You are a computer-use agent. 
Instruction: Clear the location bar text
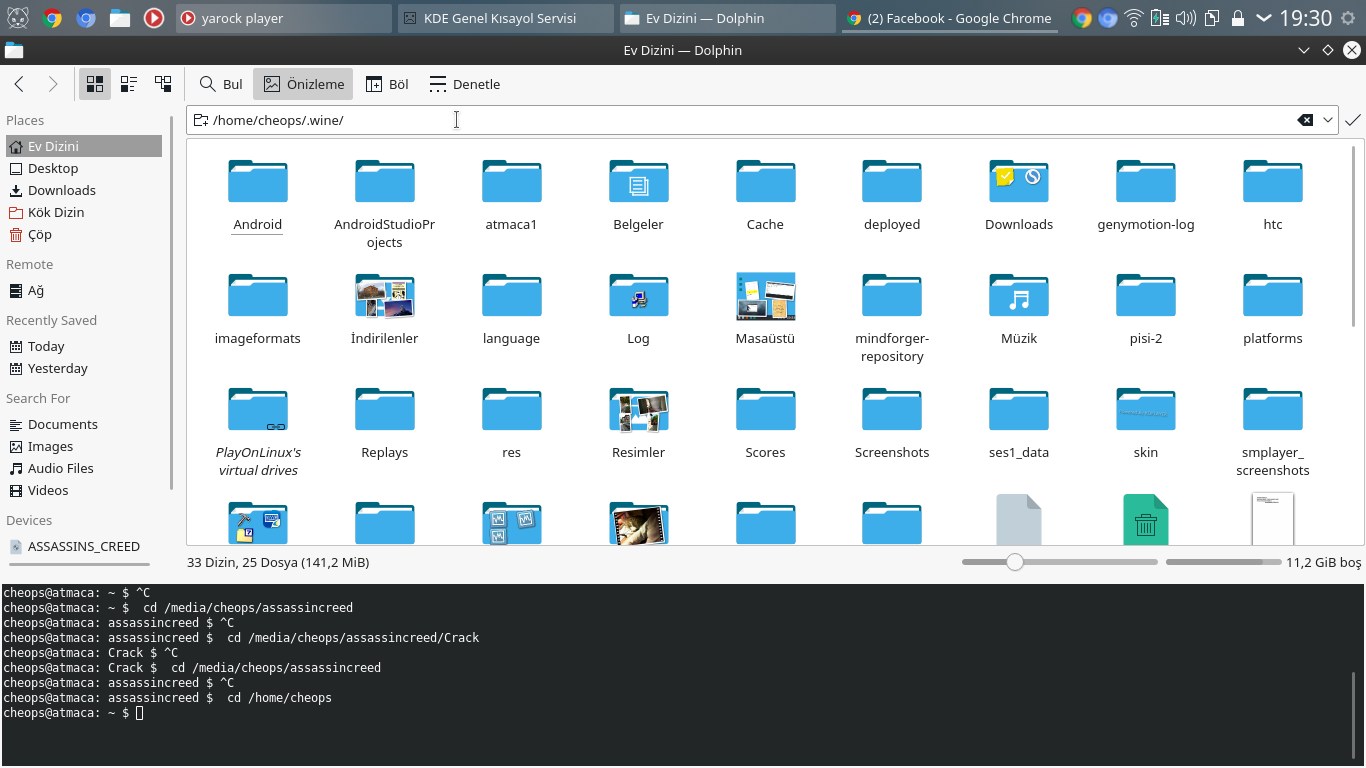(x=1305, y=120)
